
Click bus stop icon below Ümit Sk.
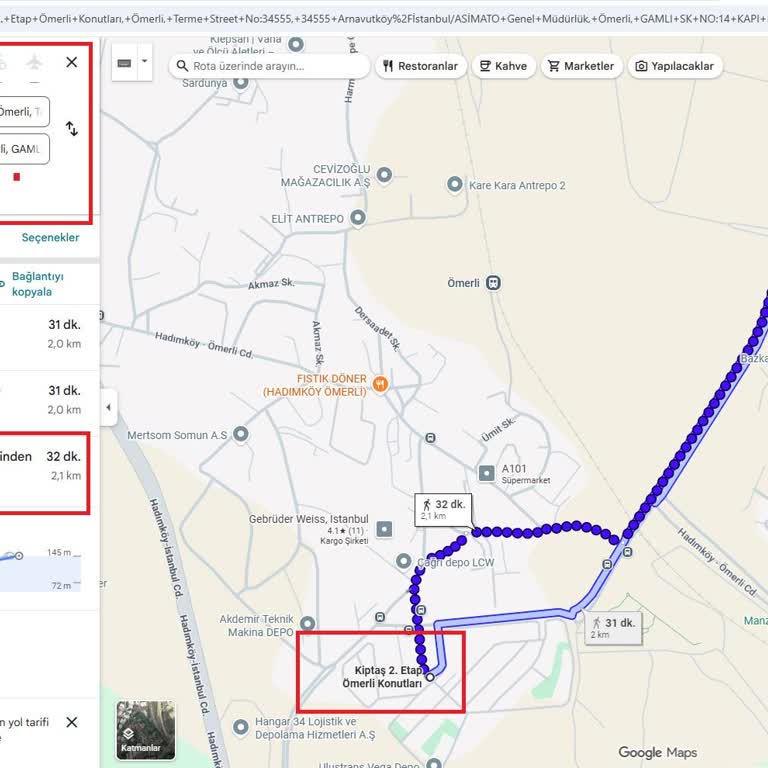pos(430,438)
